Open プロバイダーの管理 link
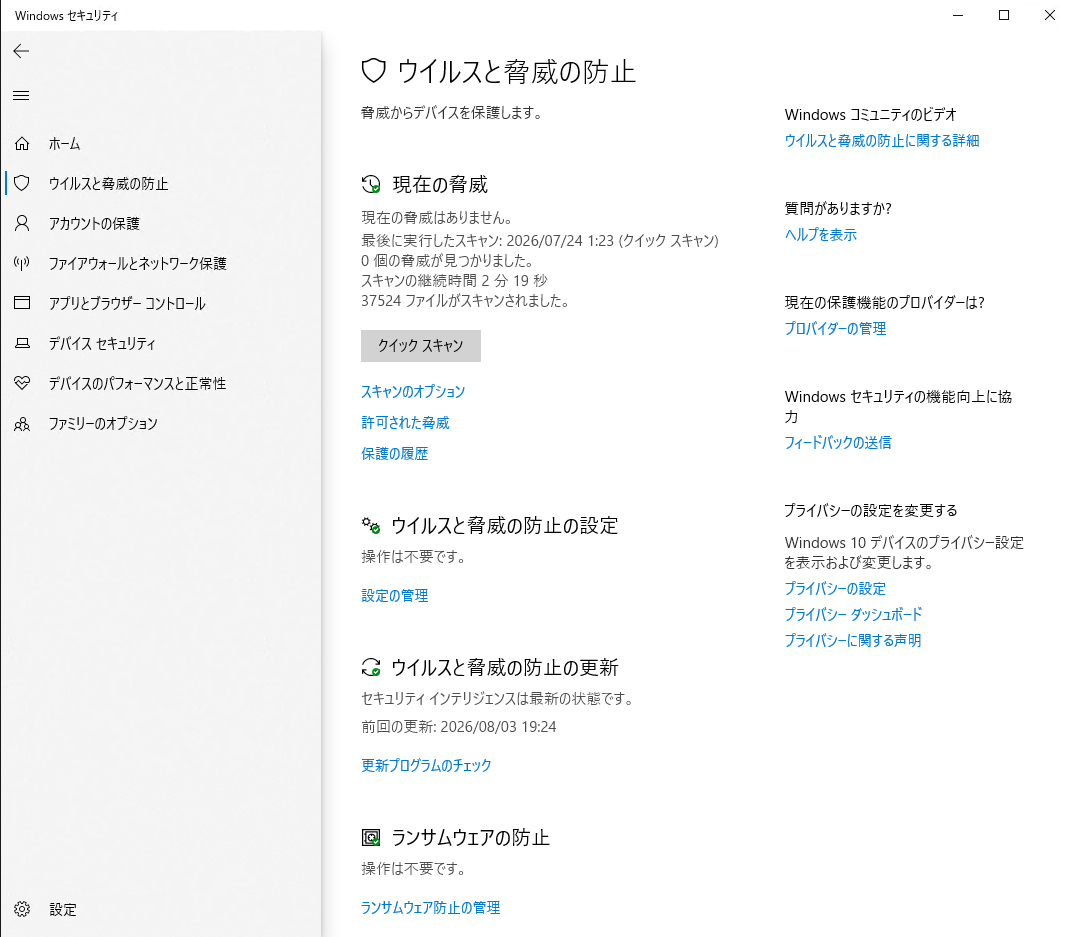Viewport: 1071px width, 937px height. (835, 328)
